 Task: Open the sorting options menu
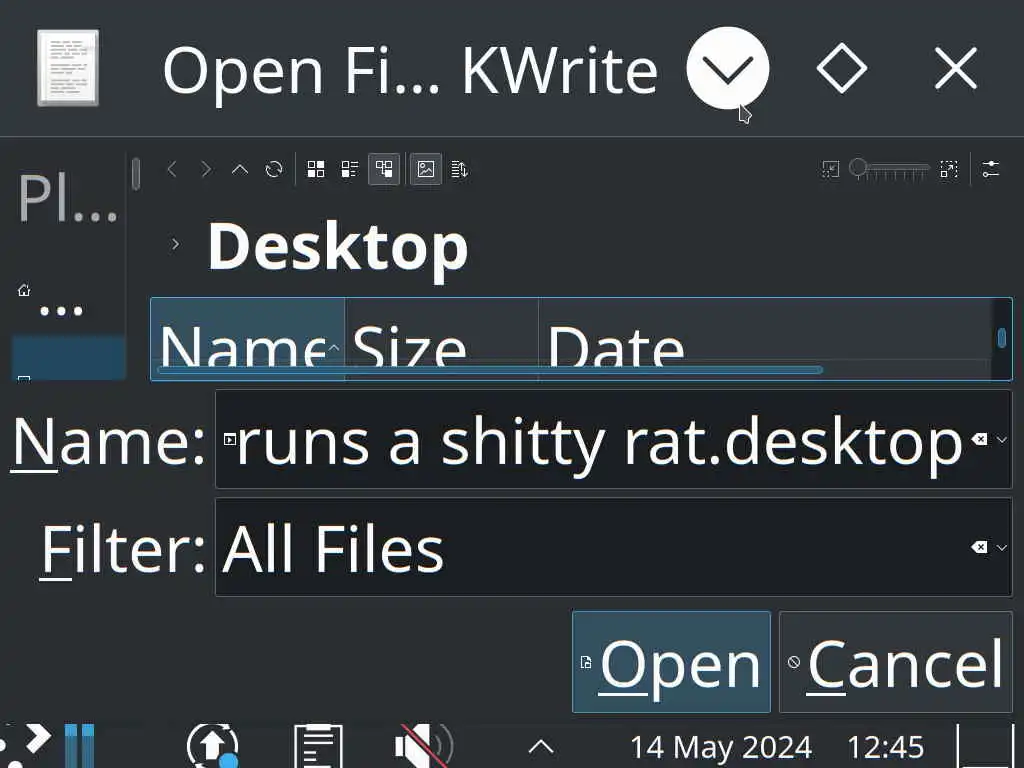460,170
